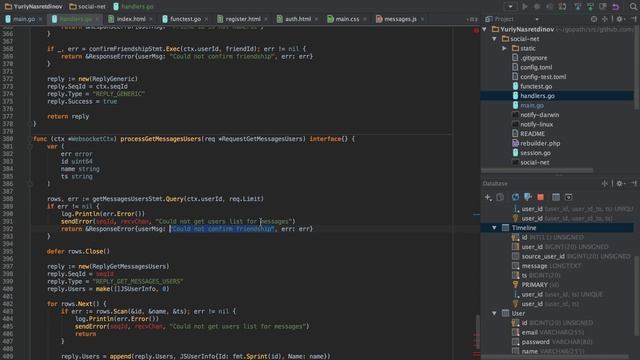This screenshot has height=360, width=640.
Task: Click the VCS update project blue arrow icon
Action: point(578,7)
